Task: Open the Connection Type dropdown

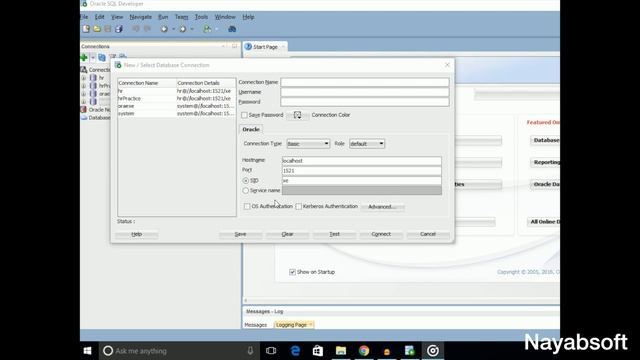Action: [x=308, y=144]
